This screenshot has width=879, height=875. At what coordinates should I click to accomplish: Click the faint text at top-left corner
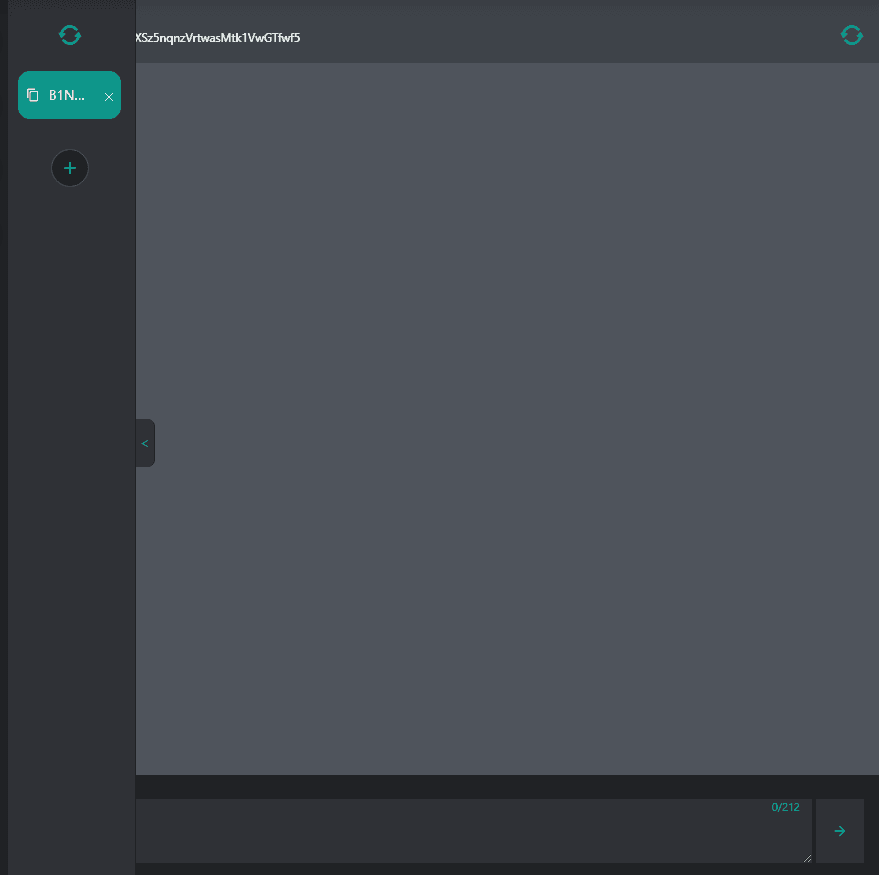(60, 5)
